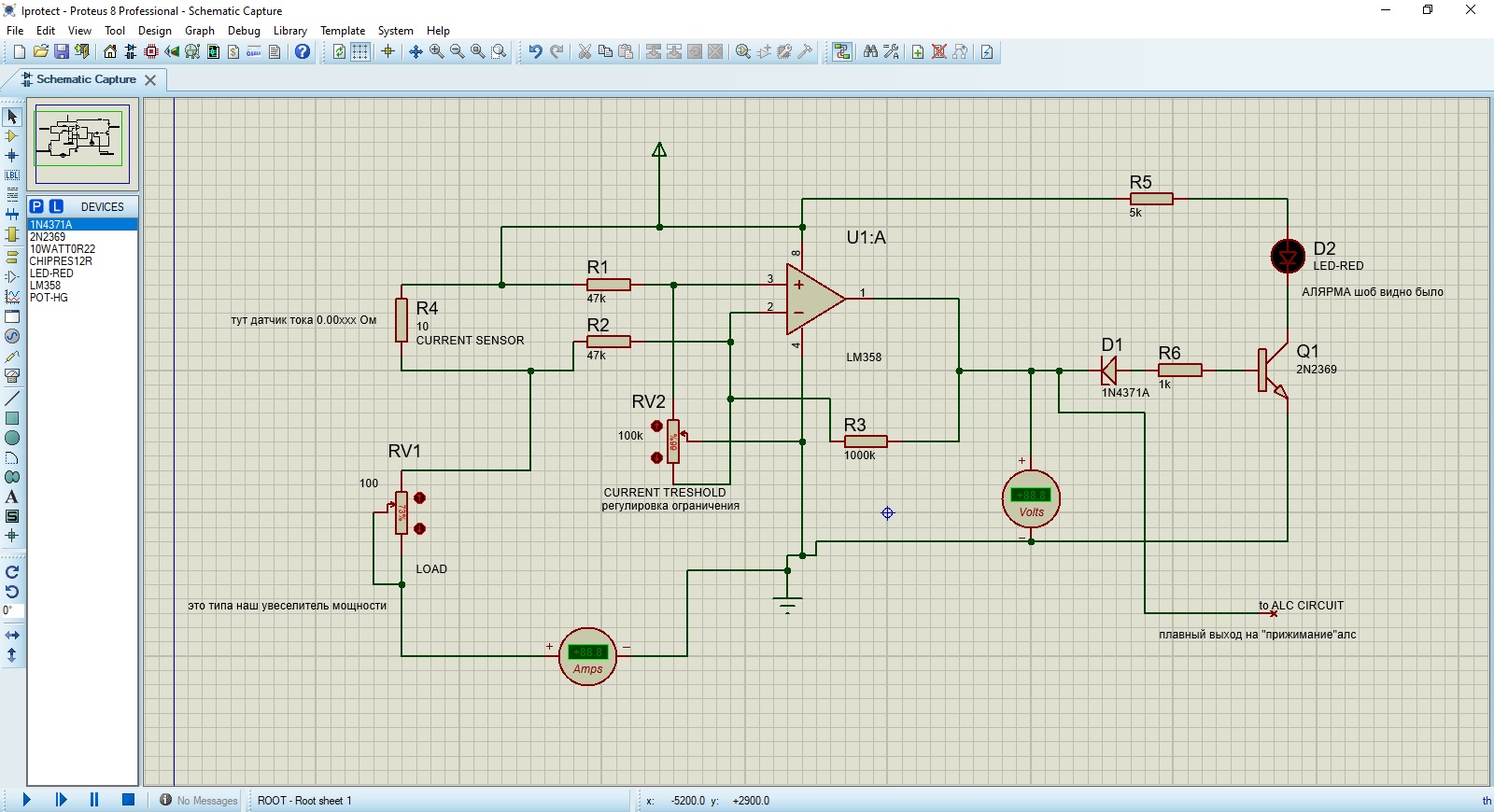Select the Component mode tool in sidebar

12,136
